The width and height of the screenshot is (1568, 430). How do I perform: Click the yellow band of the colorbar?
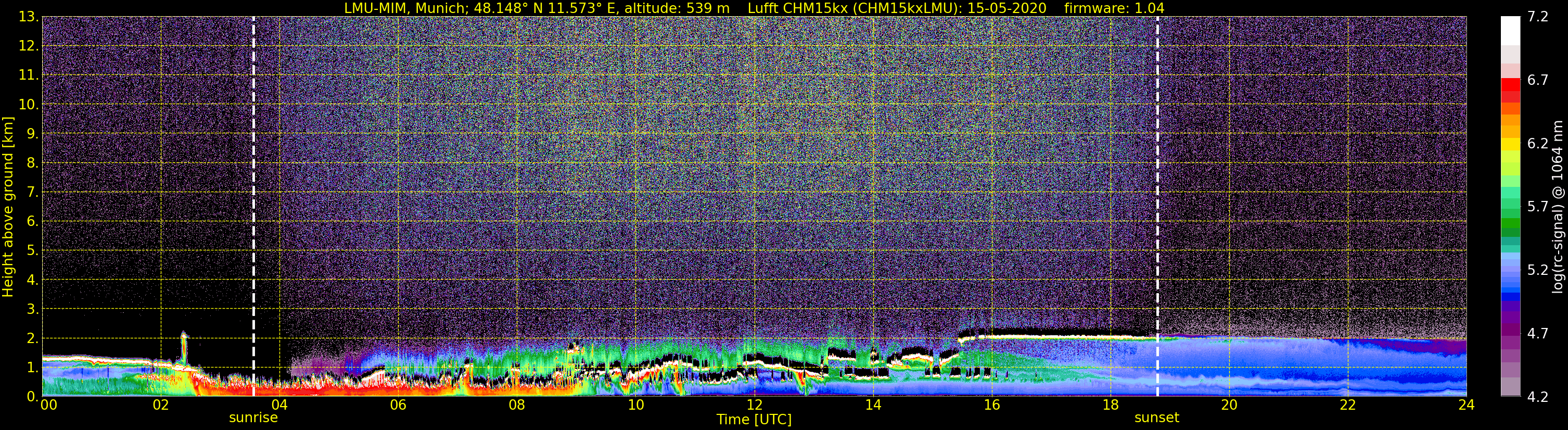[1510, 144]
